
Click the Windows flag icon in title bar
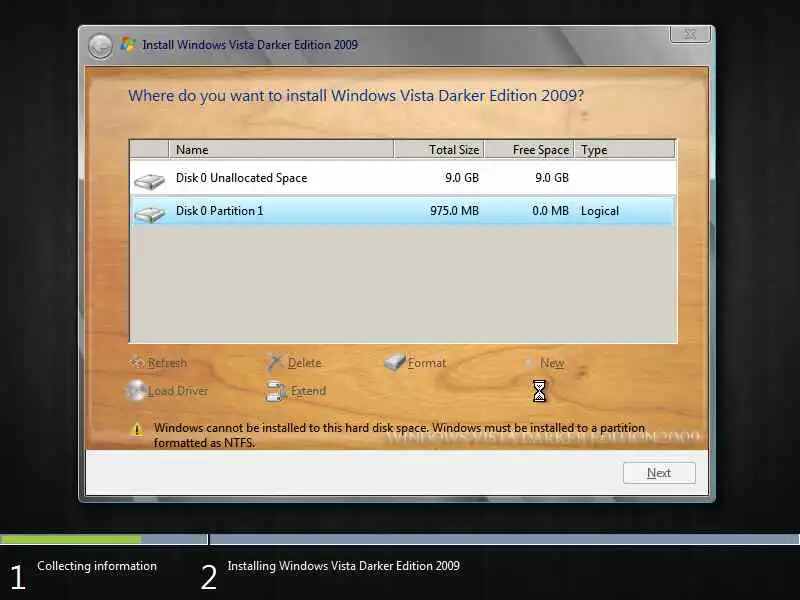127,44
